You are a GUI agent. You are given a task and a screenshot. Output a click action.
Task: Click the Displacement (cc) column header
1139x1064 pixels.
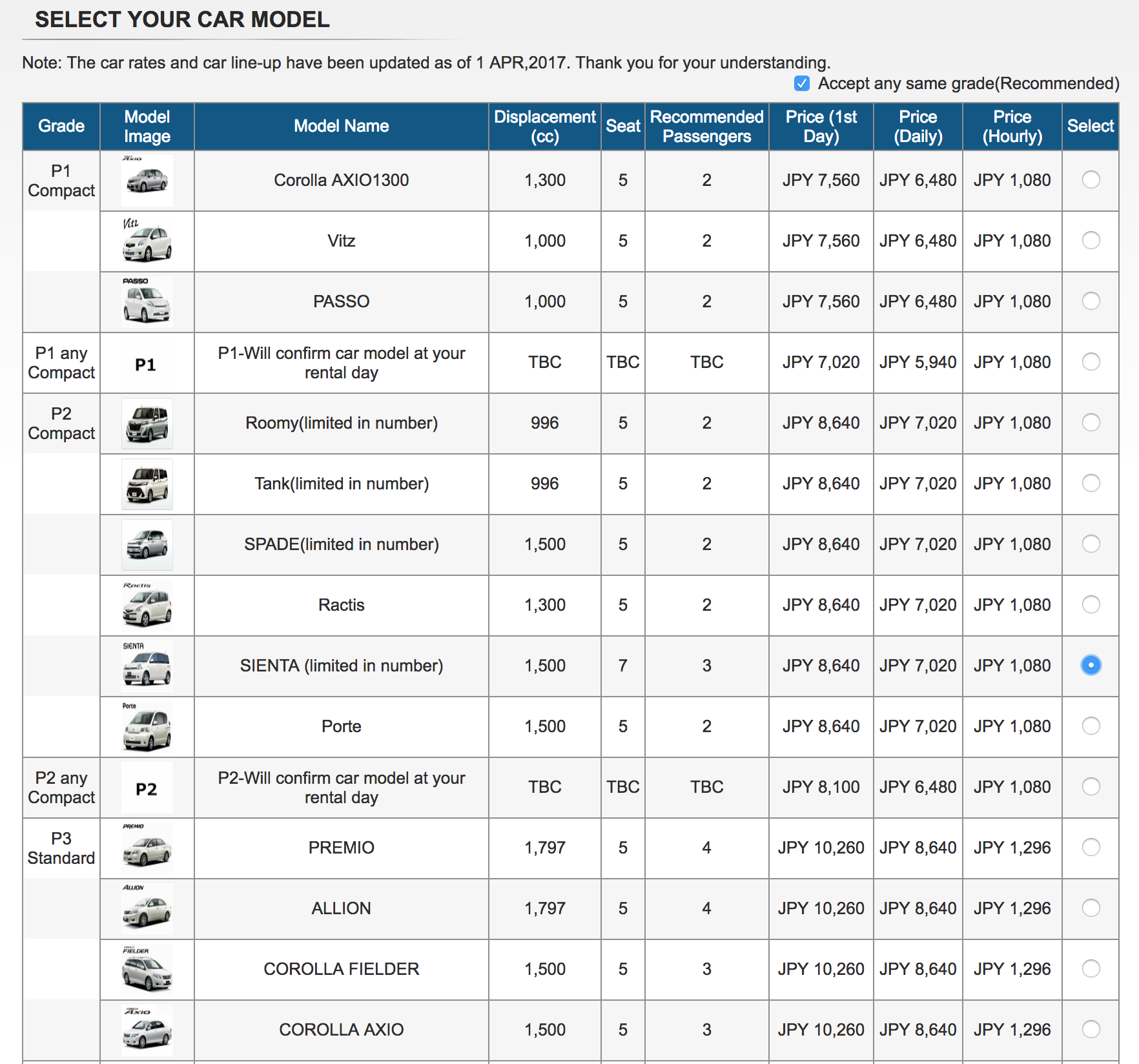(545, 126)
